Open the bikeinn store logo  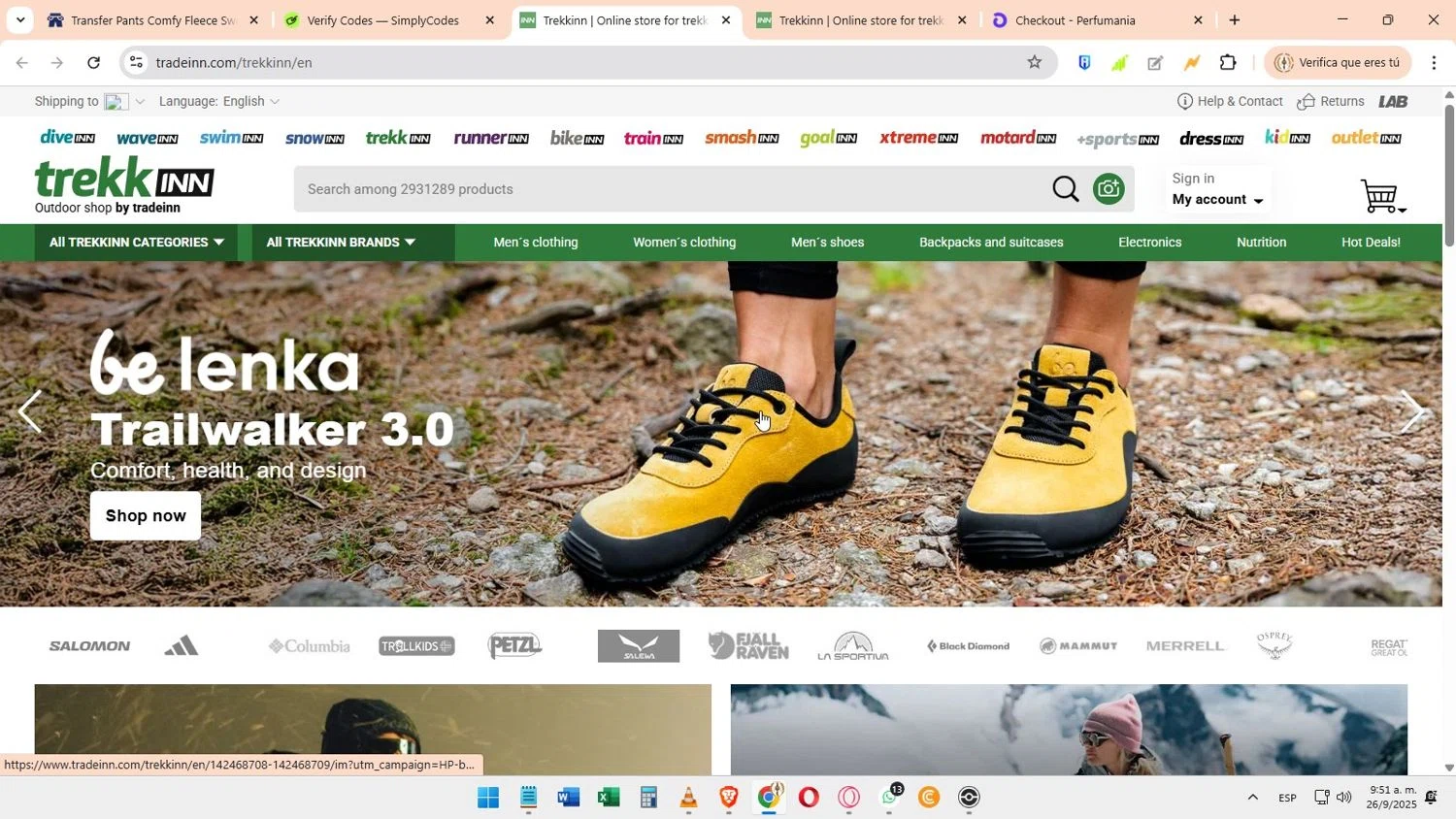(x=577, y=138)
